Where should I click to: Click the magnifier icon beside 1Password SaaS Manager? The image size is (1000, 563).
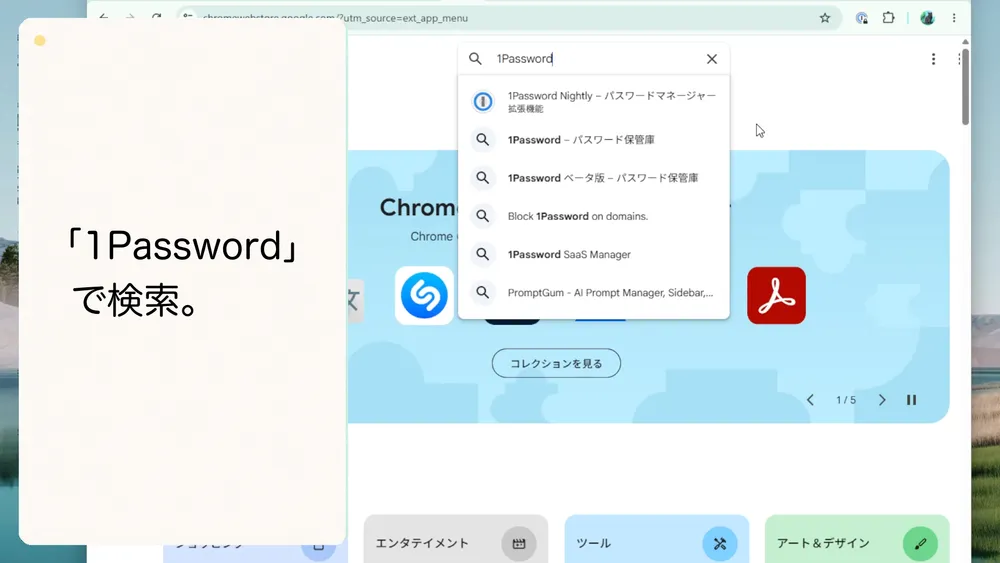[483, 254]
